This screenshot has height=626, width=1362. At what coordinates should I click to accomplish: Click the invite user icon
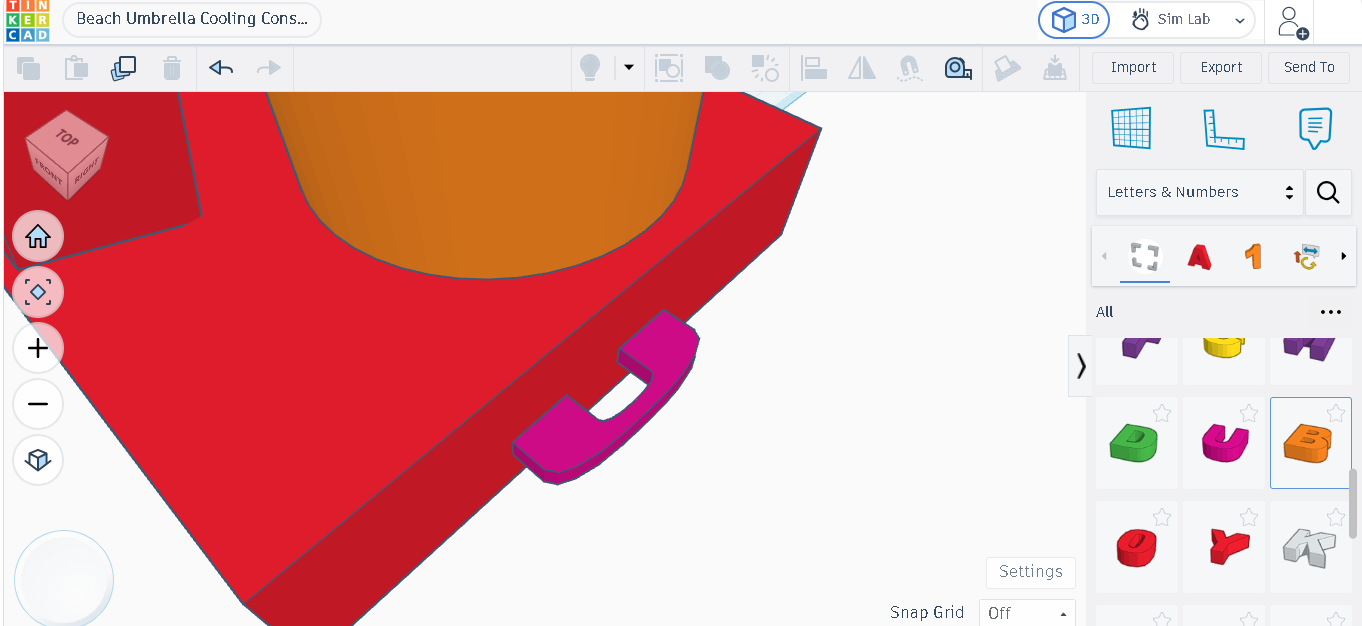(x=1291, y=22)
